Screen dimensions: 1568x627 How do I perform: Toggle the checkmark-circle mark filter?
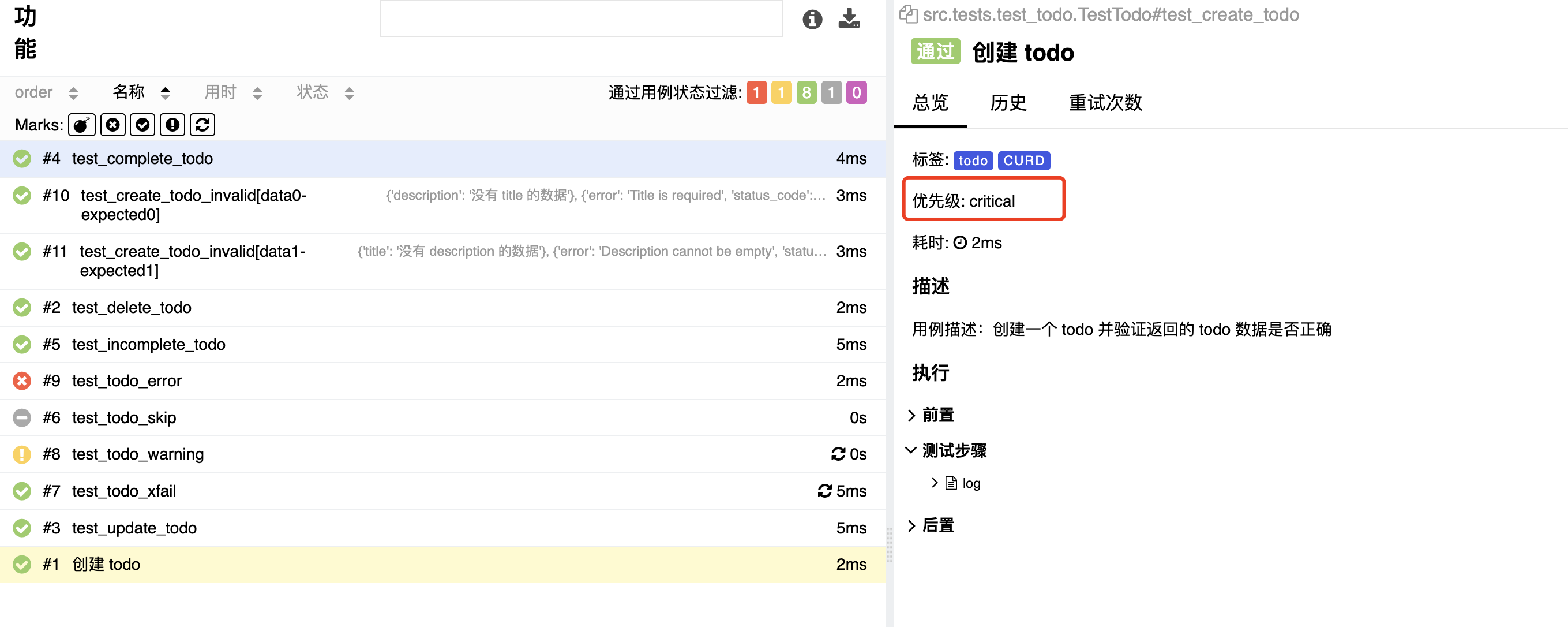[x=142, y=125]
